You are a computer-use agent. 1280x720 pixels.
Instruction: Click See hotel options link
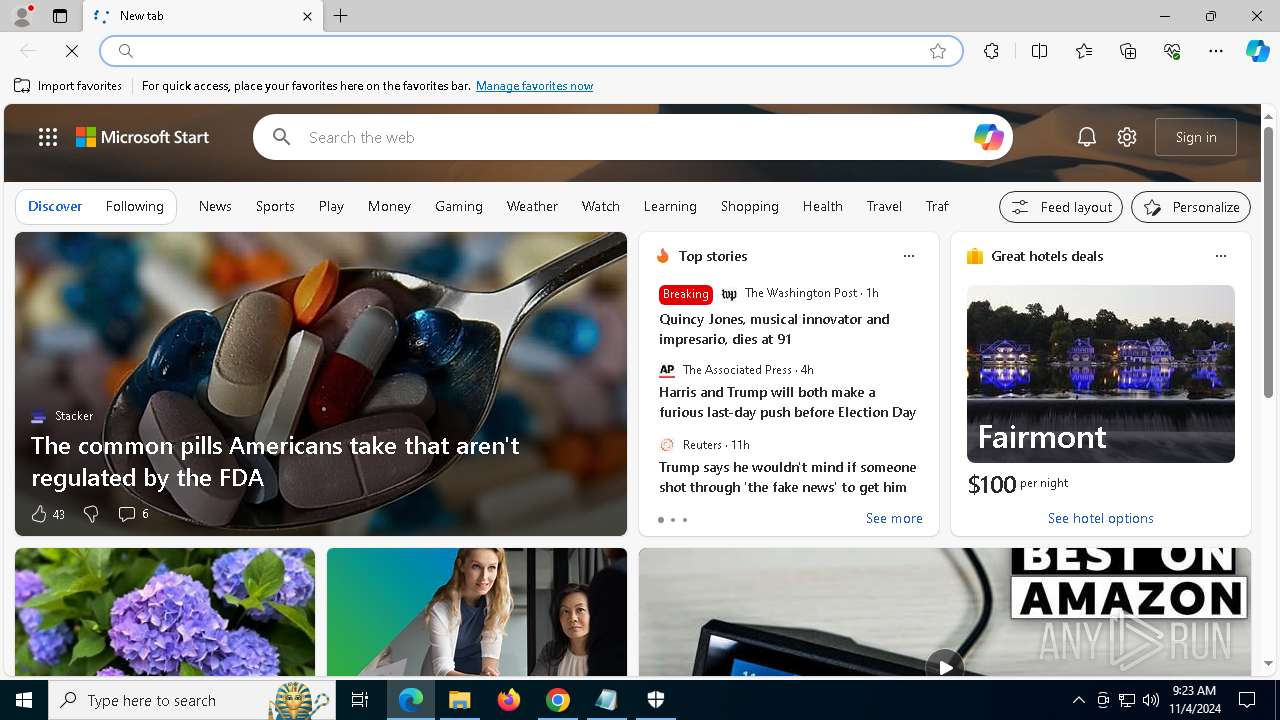click(x=1100, y=518)
